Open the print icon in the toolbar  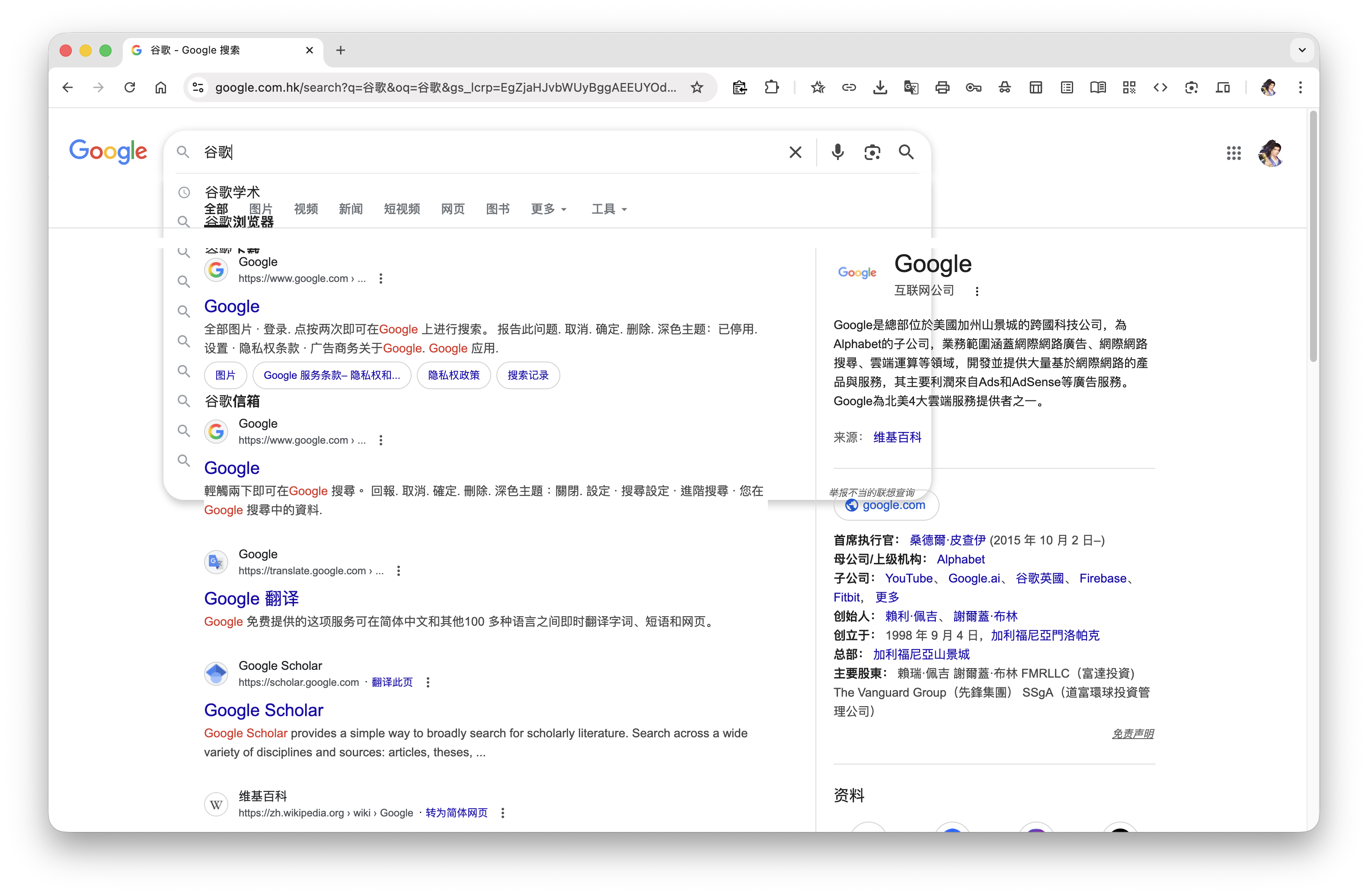pyautogui.click(x=942, y=87)
